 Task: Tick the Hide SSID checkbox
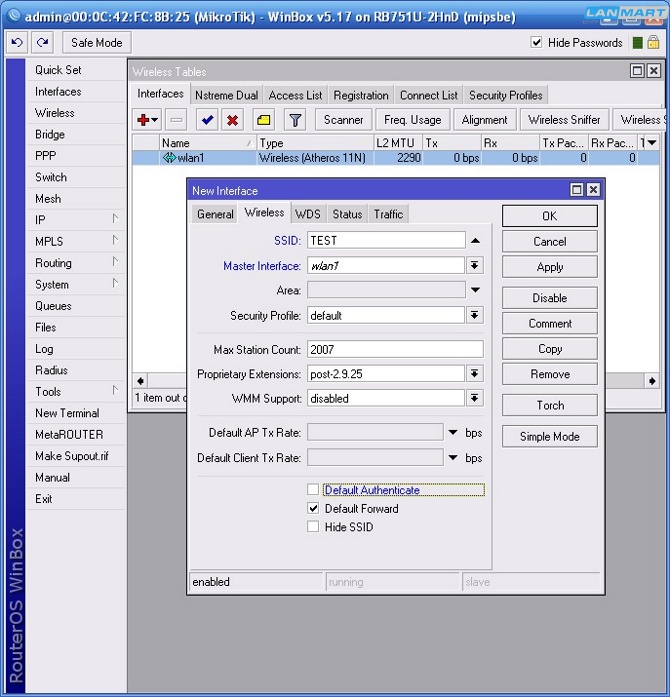tap(313, 527)
